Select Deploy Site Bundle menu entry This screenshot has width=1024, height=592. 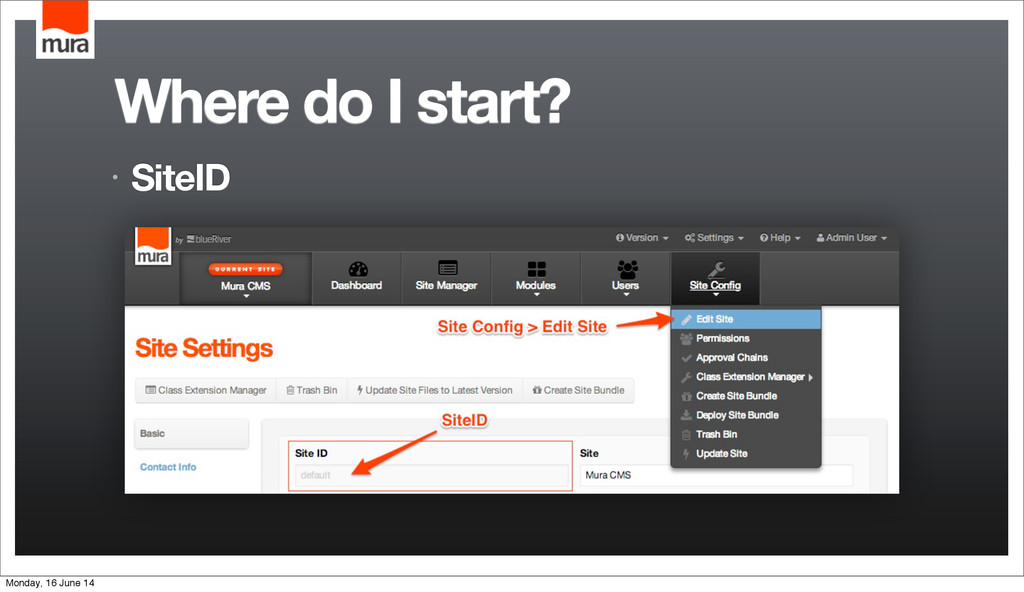click(746, 415)
